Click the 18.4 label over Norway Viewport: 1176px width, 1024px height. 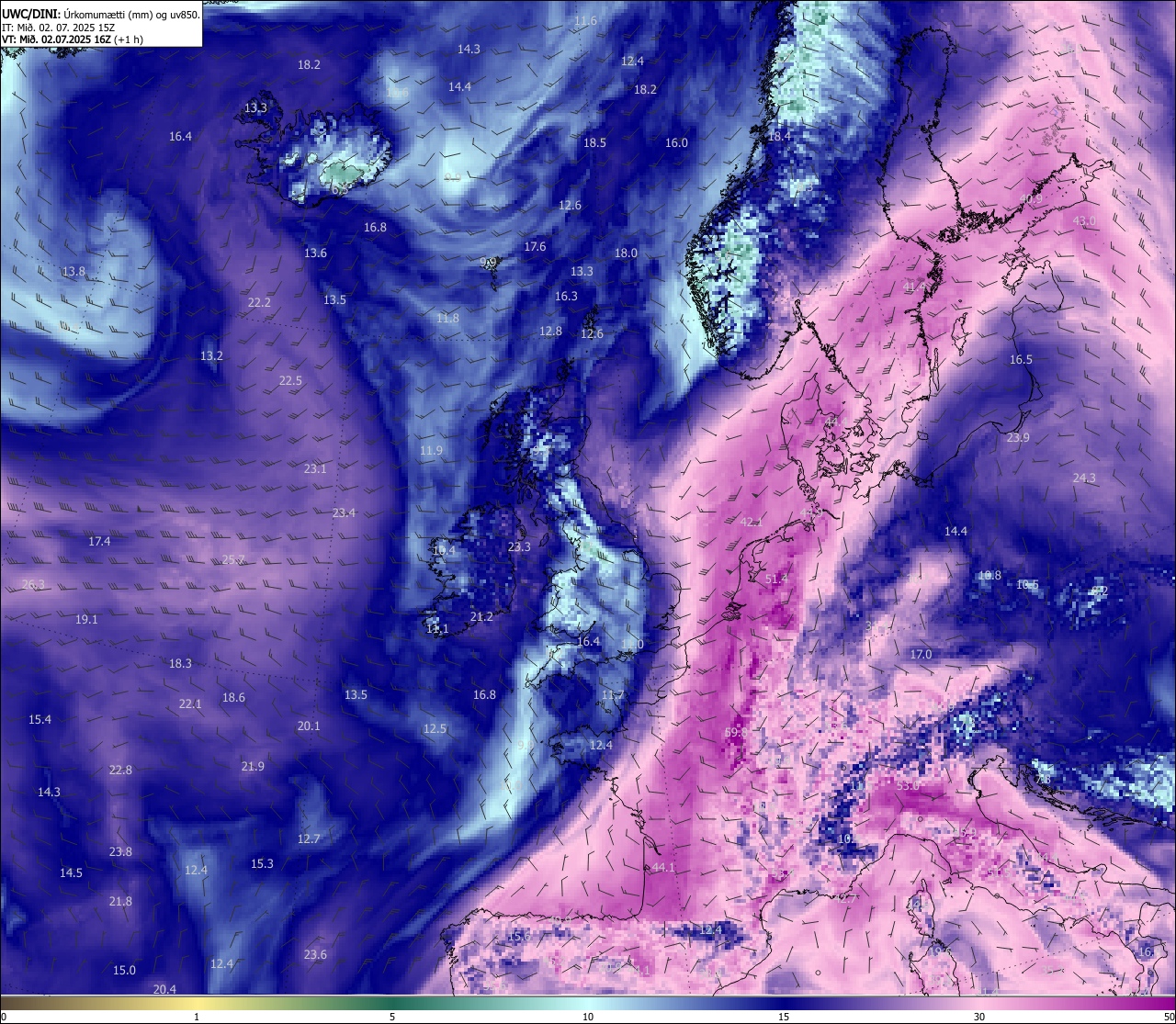point(779,136)
